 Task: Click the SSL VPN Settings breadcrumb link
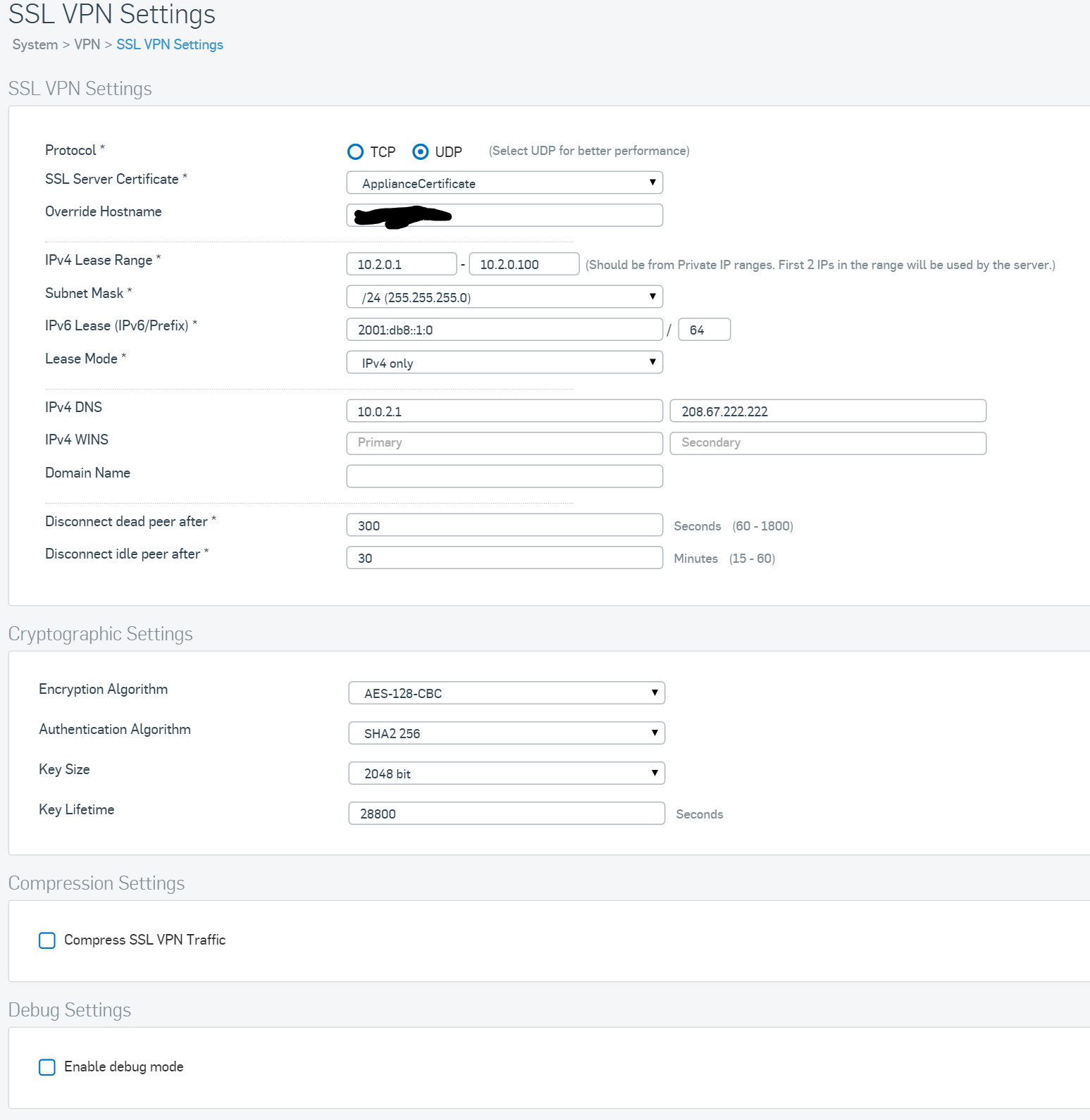(170, 44)
